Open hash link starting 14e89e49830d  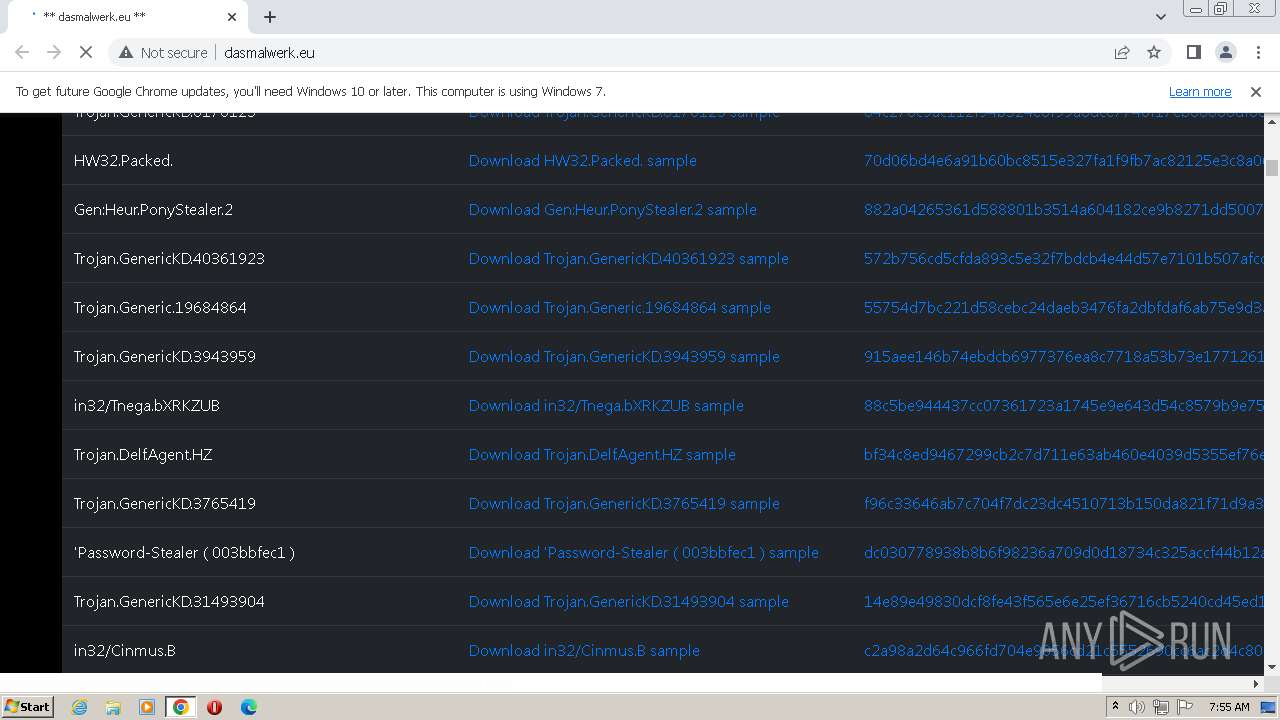tap(1063, 601)
